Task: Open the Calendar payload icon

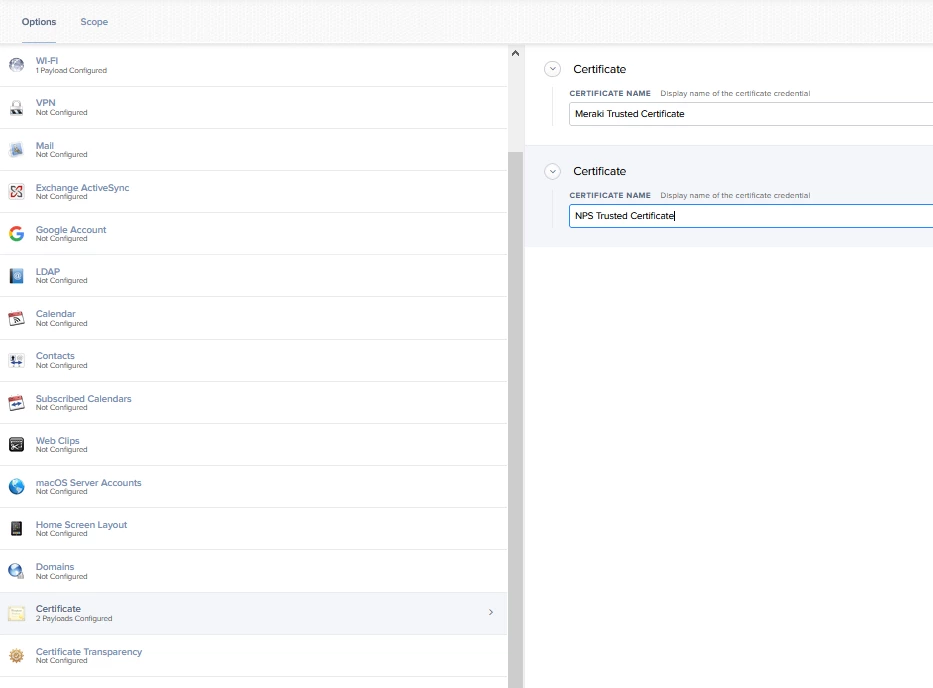Action: point(17,318)
